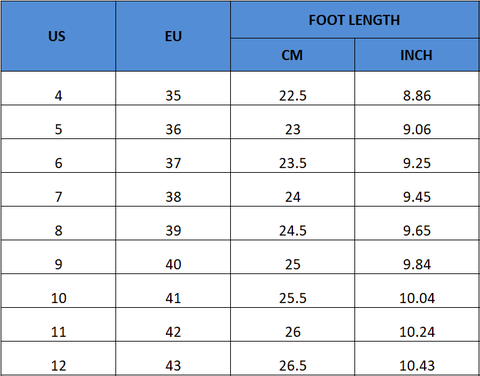
Task: Click the 8.86 inch cell
Action: coord(417,89)
